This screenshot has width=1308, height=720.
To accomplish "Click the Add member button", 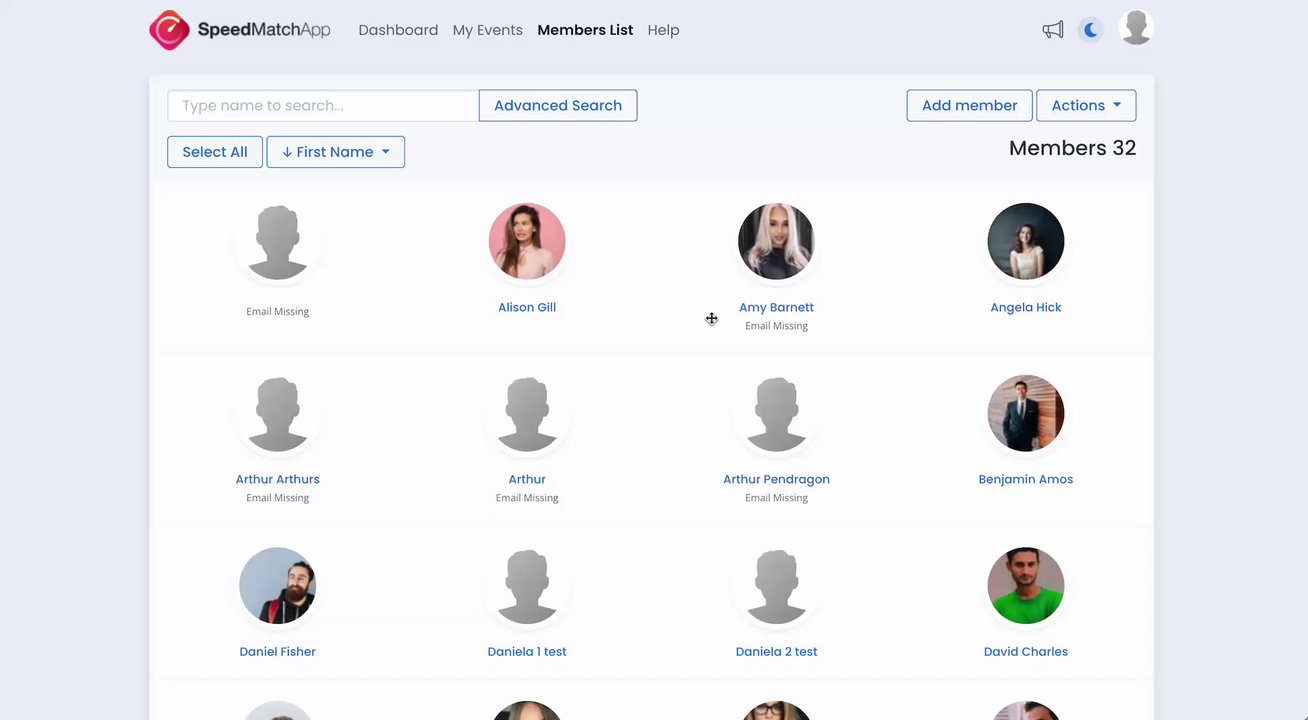I will pos(969,105).
